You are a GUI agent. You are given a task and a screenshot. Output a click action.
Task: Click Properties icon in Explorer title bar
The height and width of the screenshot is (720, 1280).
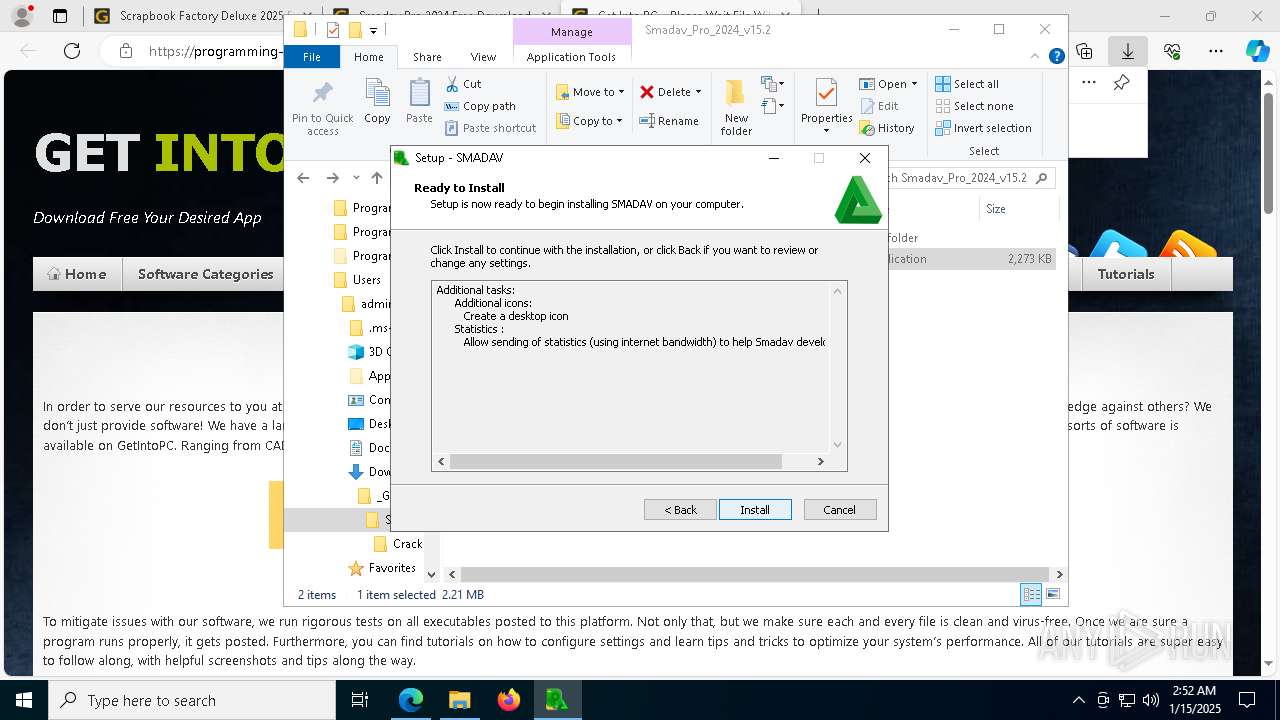pos(333,30)
